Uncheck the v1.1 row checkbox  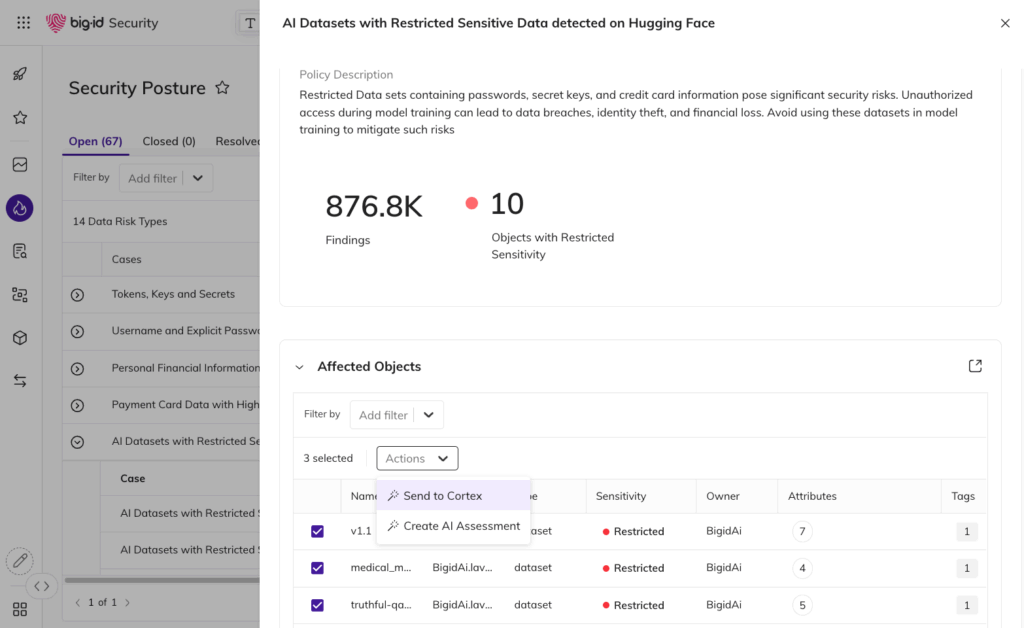pyautogui.click(x=317, y=531)
